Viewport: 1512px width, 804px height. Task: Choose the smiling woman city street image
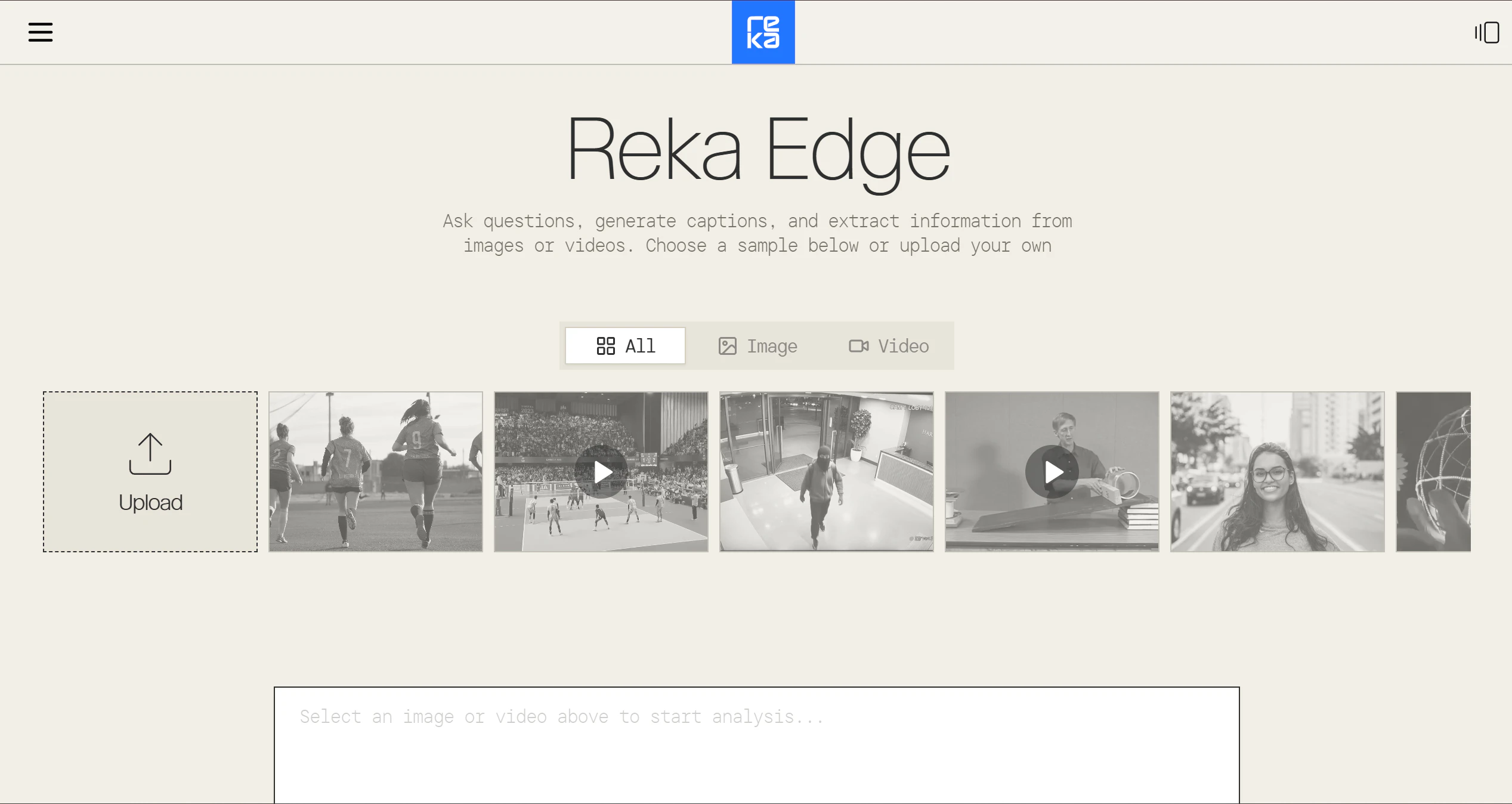(1277, 472)
